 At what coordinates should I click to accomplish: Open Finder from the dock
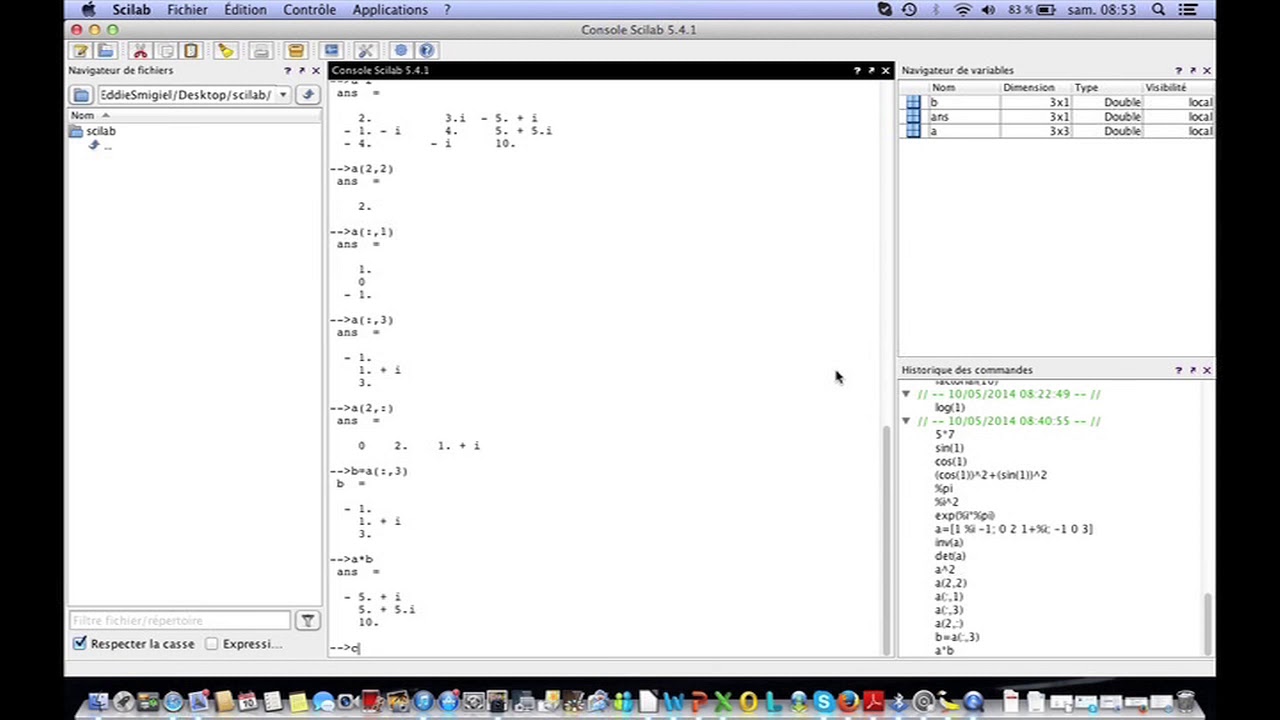(98, 702)
